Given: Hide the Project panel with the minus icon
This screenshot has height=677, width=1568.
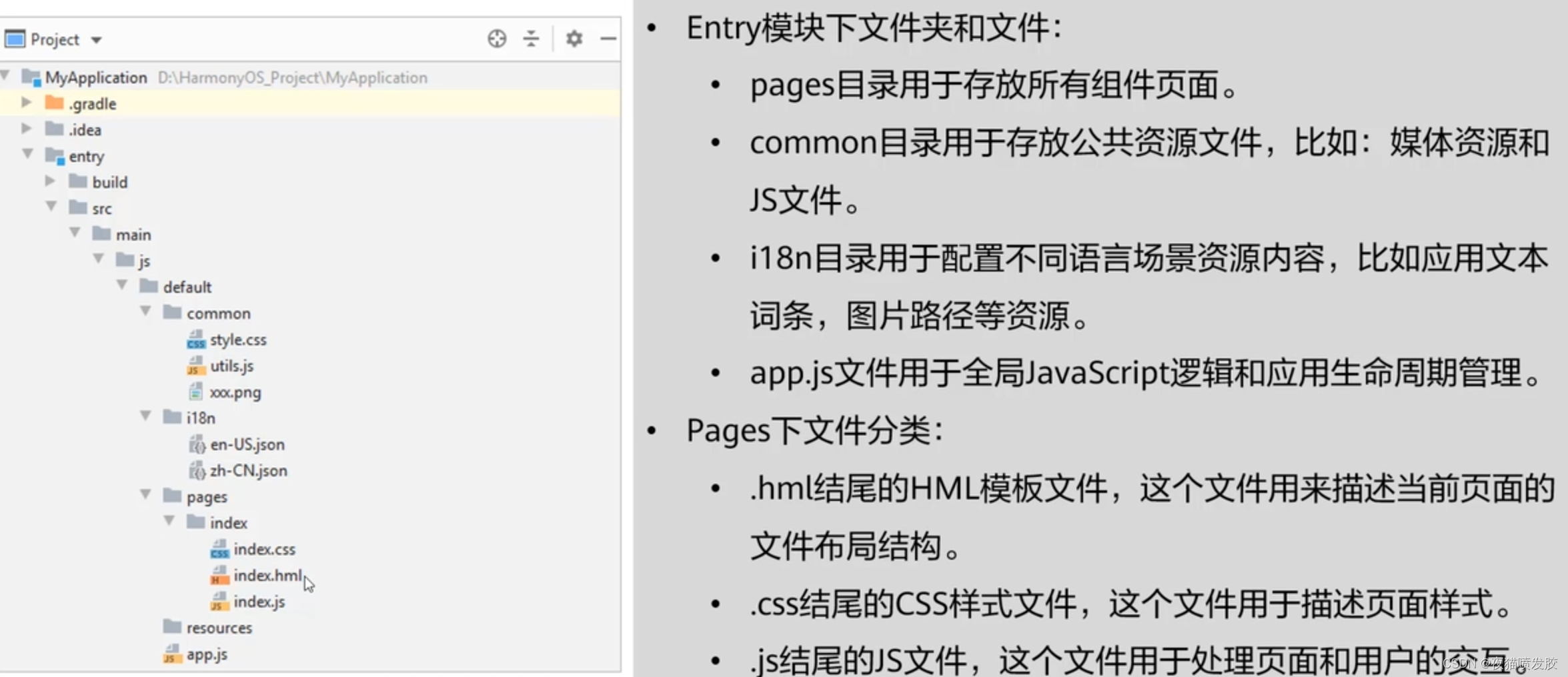Looking at the screenshot, I should [x=608, y=39].
